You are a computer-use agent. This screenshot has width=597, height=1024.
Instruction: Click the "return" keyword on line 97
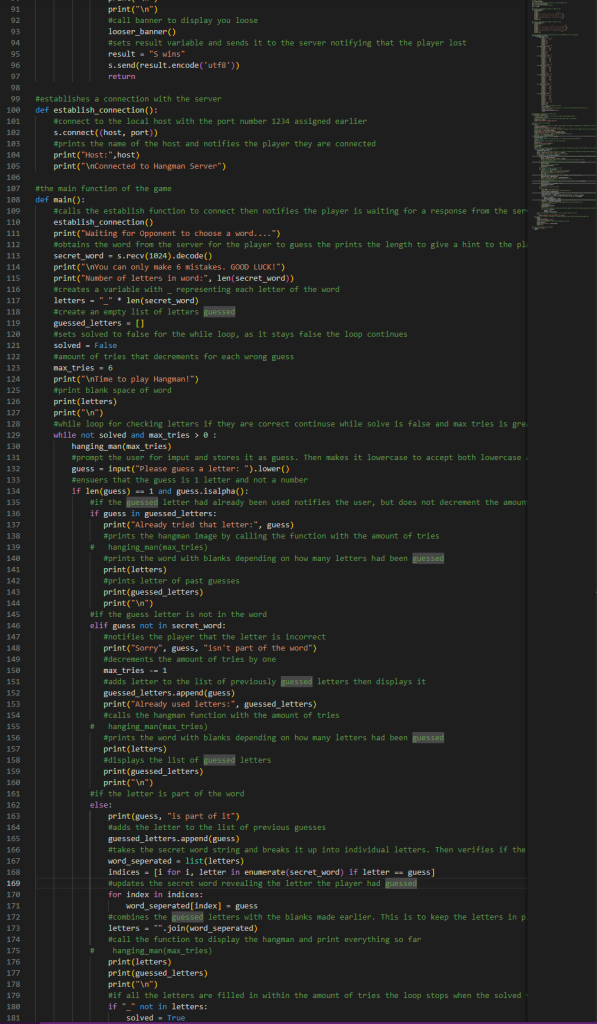click(121, 76)
